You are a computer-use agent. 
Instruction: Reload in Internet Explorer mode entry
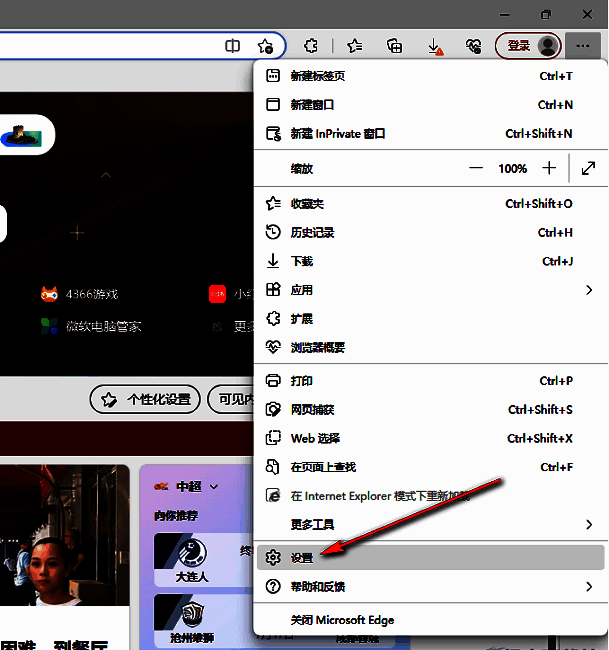click(x=430, y=496)
